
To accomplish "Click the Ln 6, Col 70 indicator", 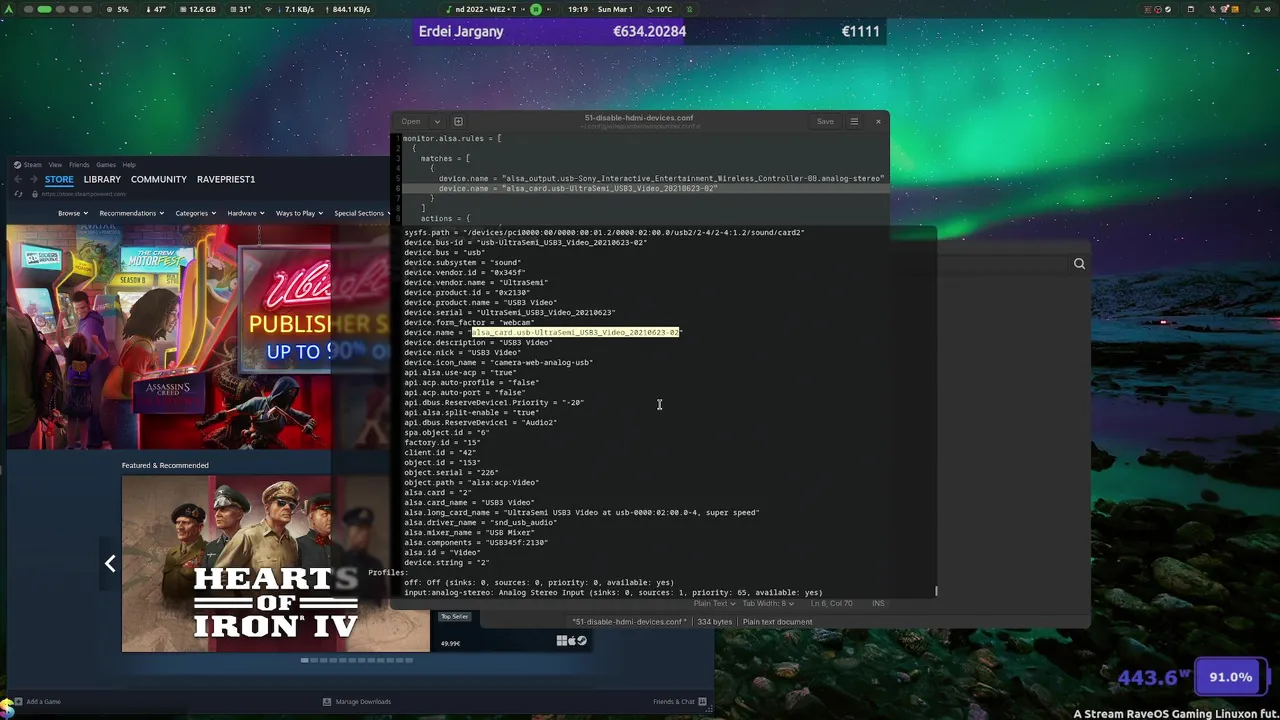I will [x=831, y=603].
